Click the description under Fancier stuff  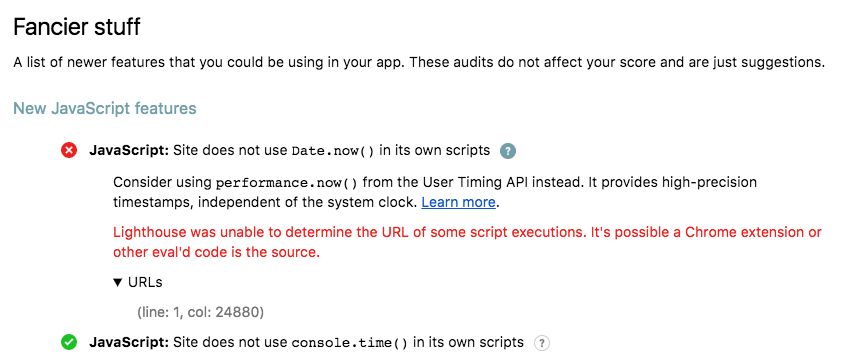(x=419, y=62)
